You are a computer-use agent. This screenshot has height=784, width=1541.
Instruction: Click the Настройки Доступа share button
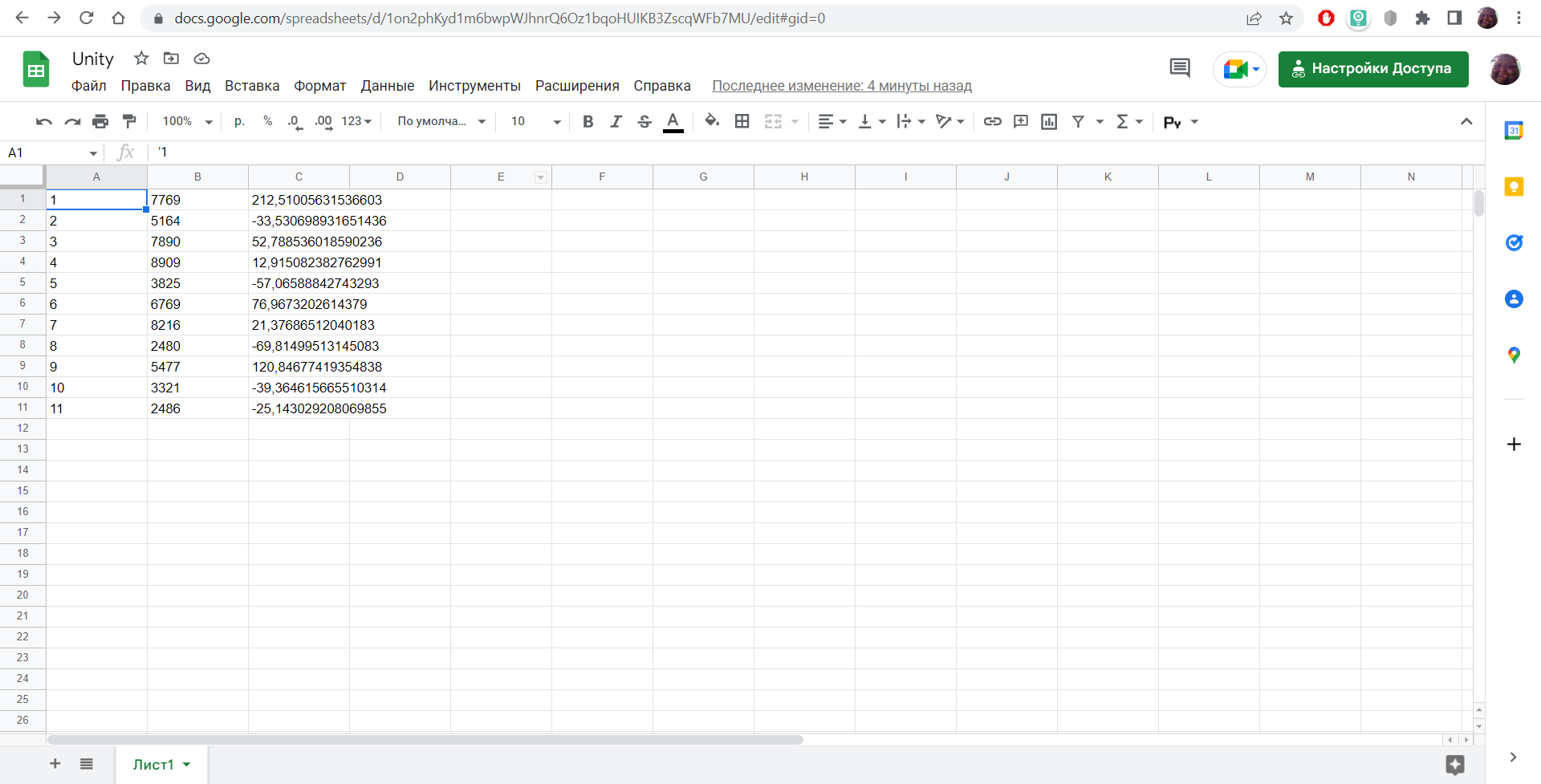[1373, 69]
